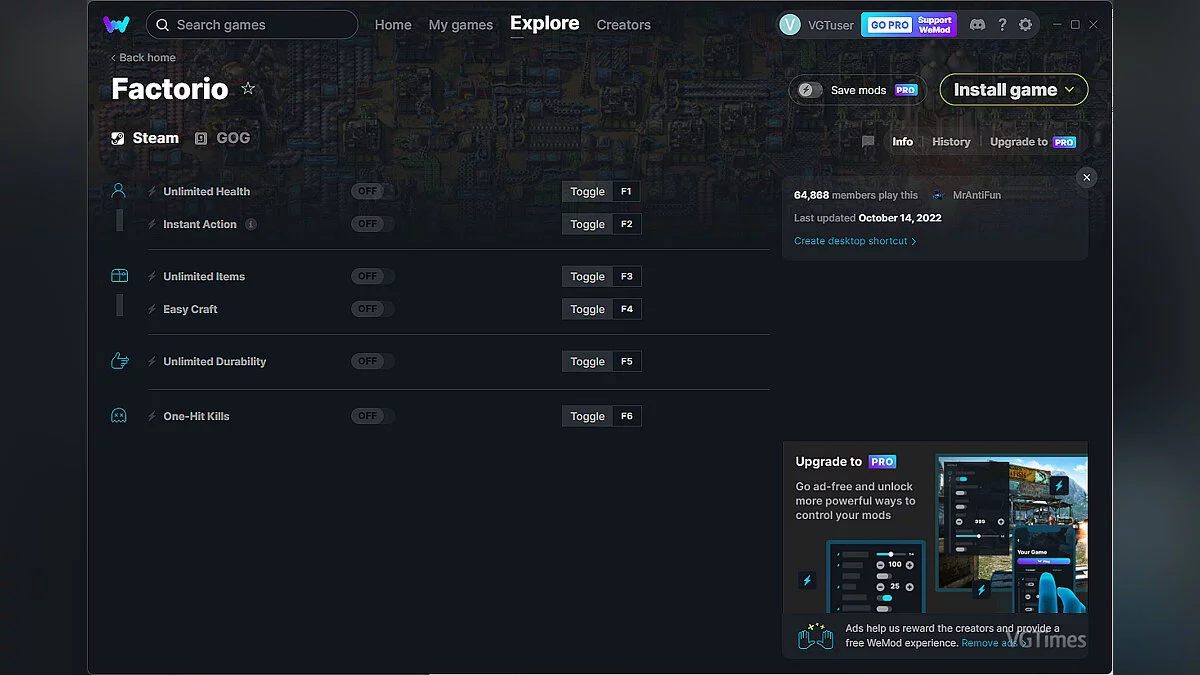
Task: Click the VGTuser username
Action: click(831, 25)
